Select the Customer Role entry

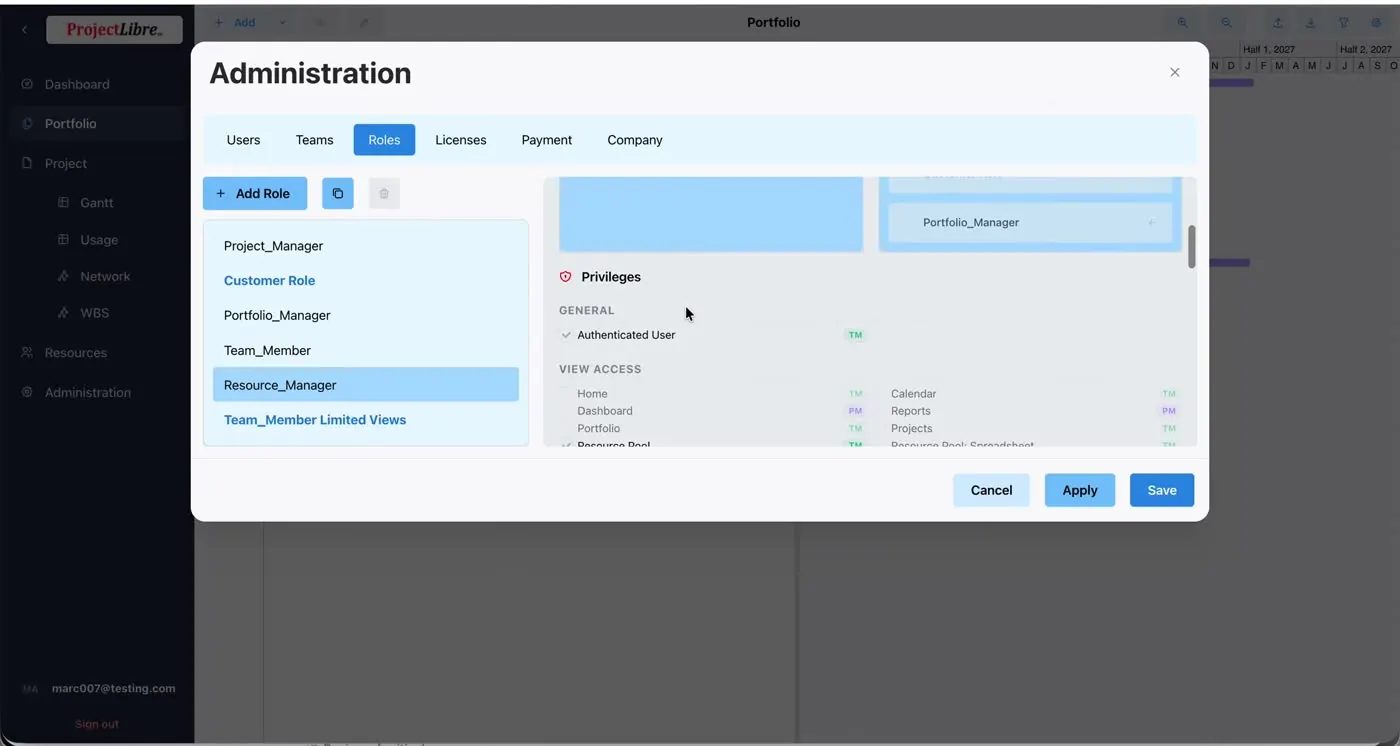pyautogui.click(x=366, y=281)
